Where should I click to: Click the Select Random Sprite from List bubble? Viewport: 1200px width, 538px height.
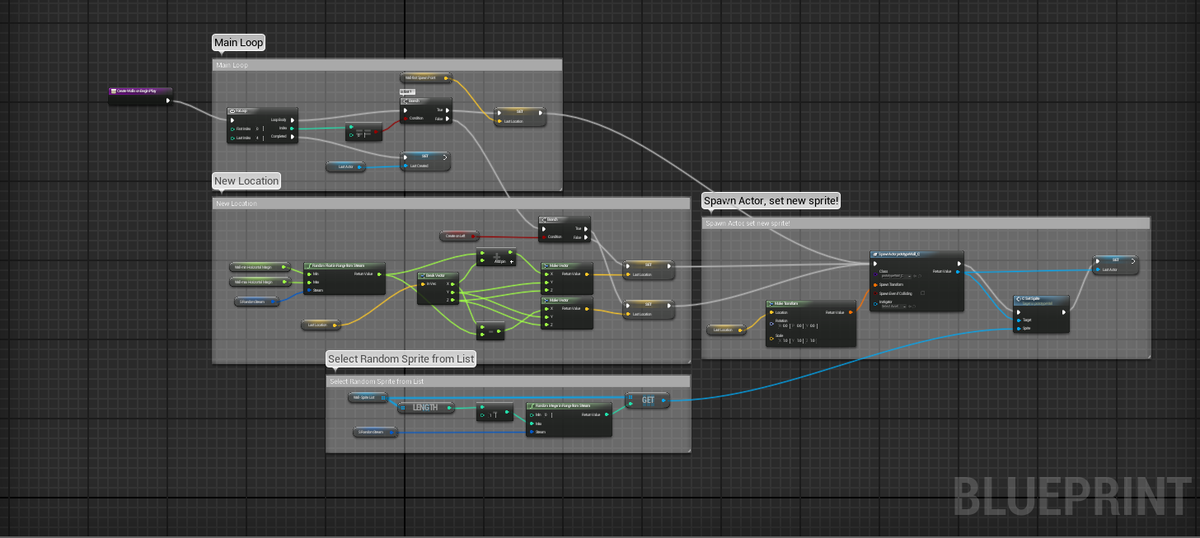[x=401, y=359]
